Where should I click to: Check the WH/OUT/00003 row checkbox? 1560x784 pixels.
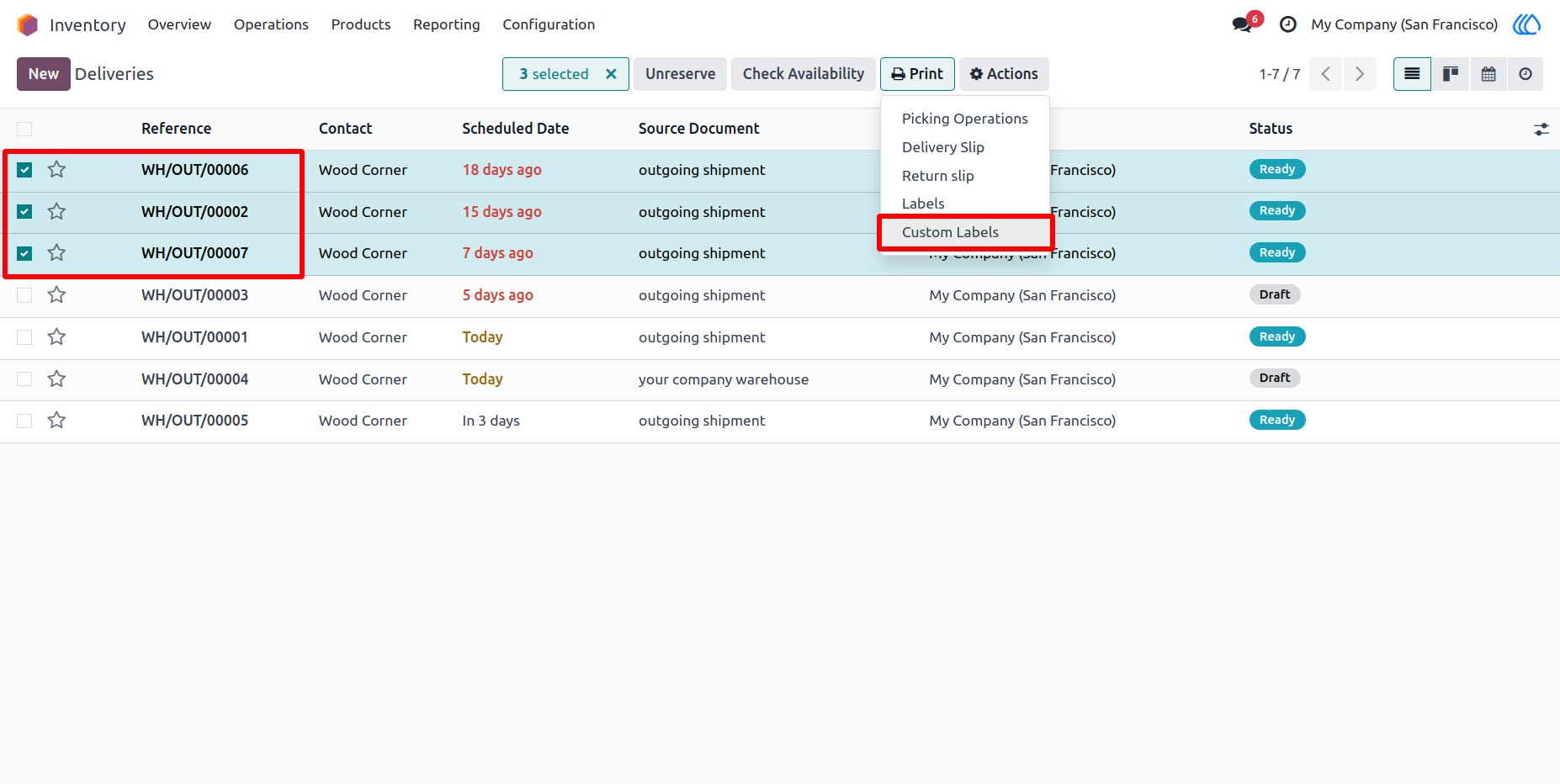[x=24, y=295]
